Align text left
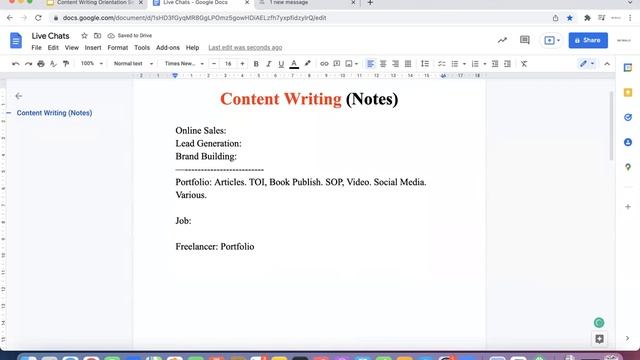 370,64
